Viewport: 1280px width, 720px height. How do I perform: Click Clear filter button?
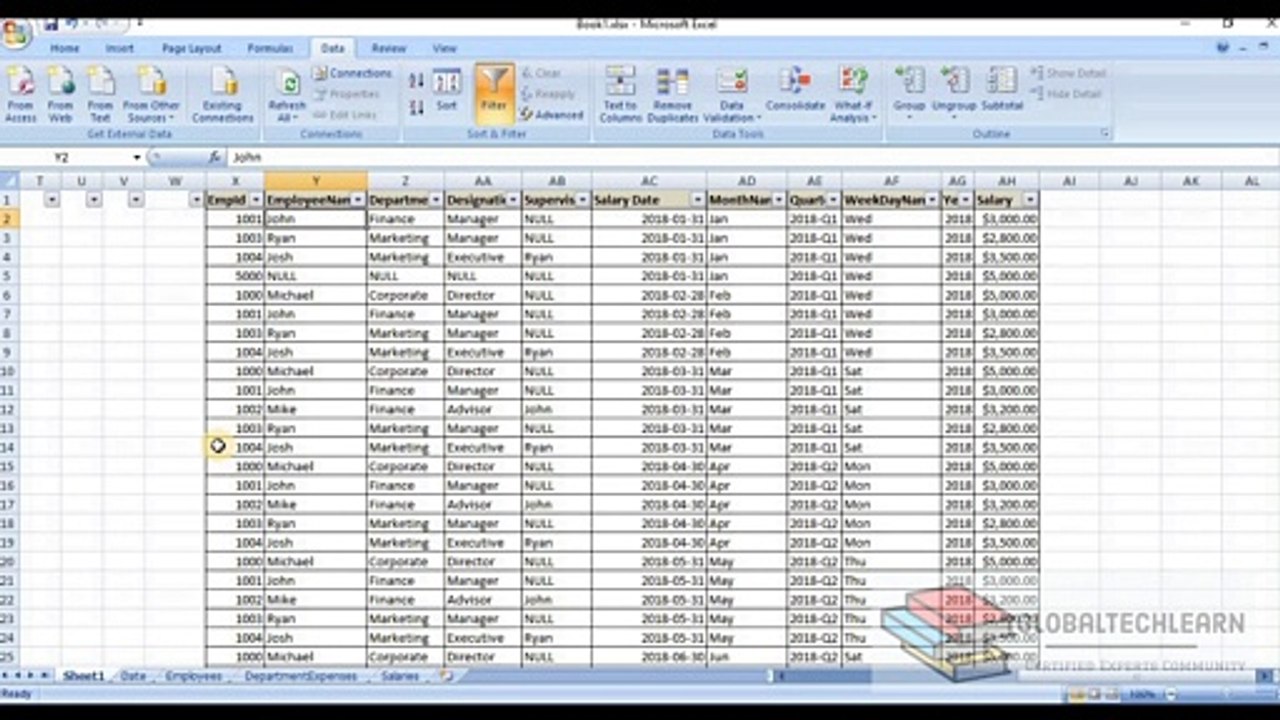click(541, 73)
